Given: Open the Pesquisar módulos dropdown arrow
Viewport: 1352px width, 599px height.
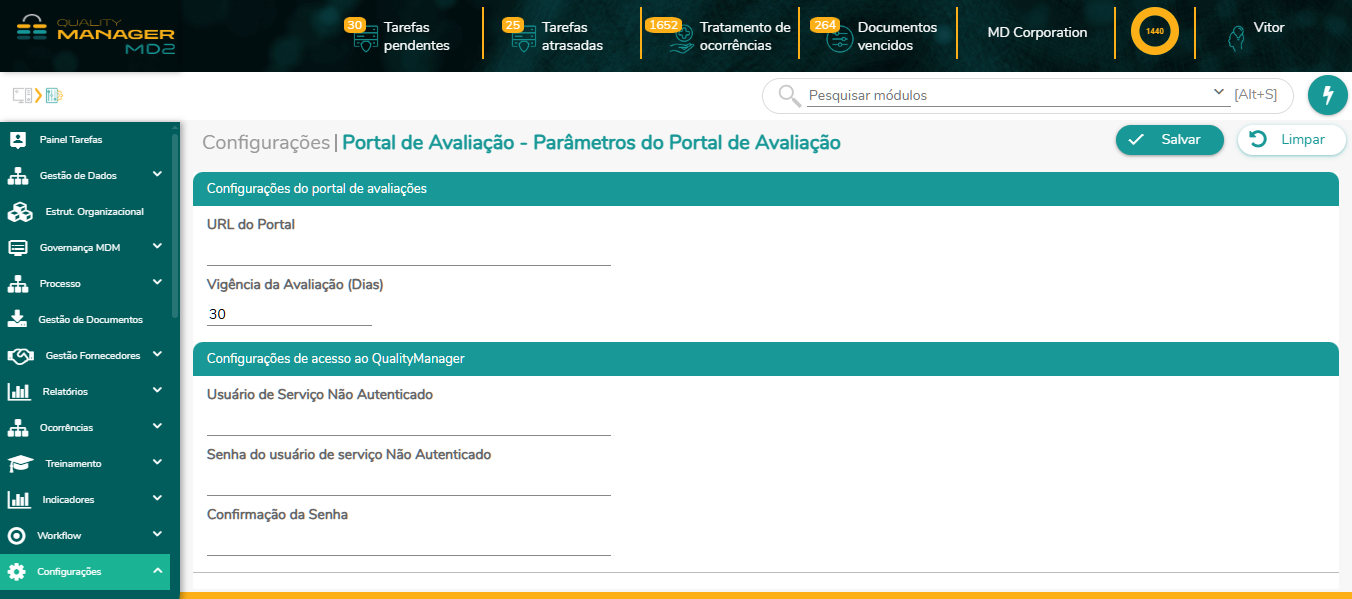Looking at the screenshot, I should click(x=1219, y=93).
